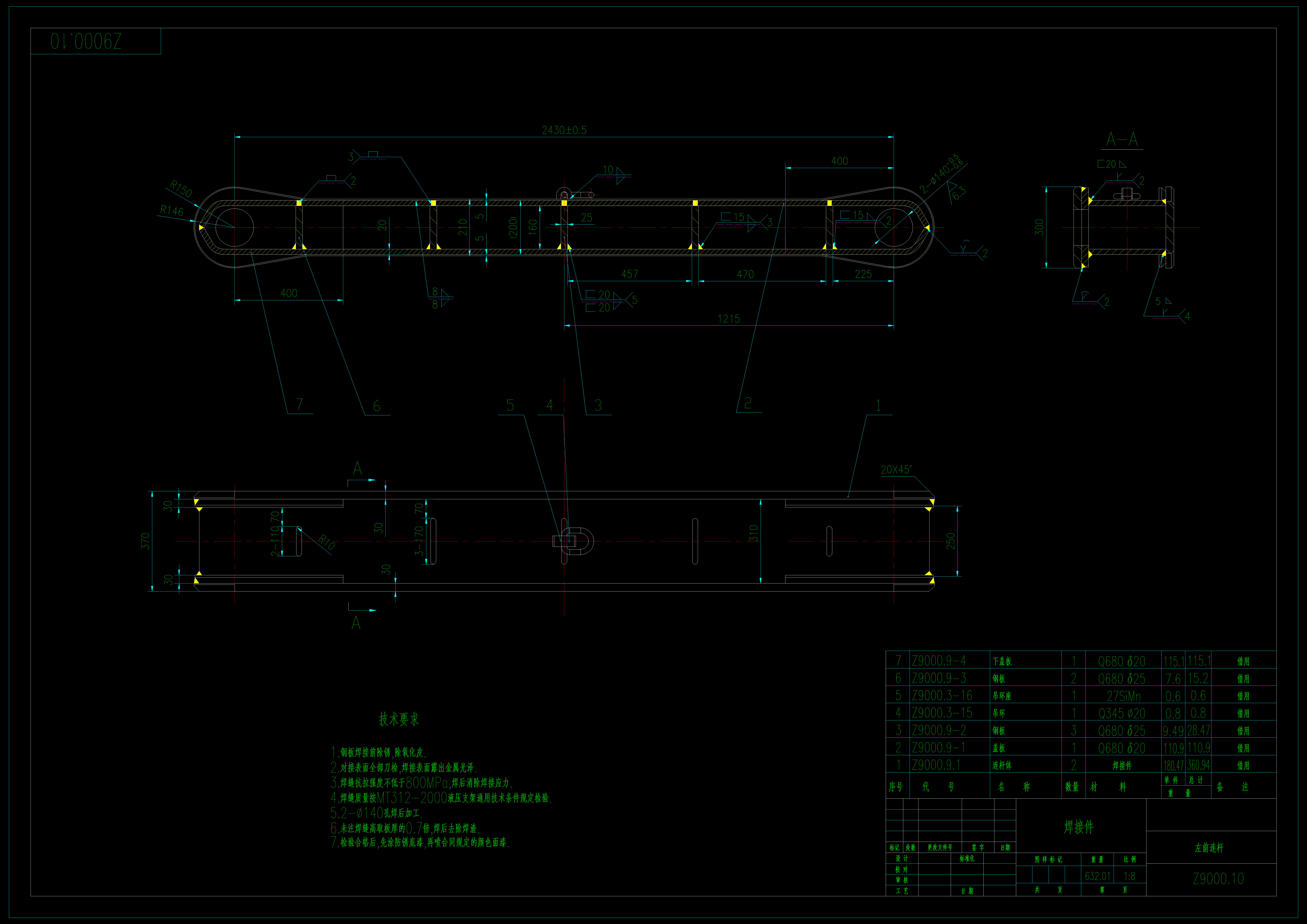Viewport: 1307px width, 924px height.
Task: Click the "标准化" title block label
Action: point(967,859)
